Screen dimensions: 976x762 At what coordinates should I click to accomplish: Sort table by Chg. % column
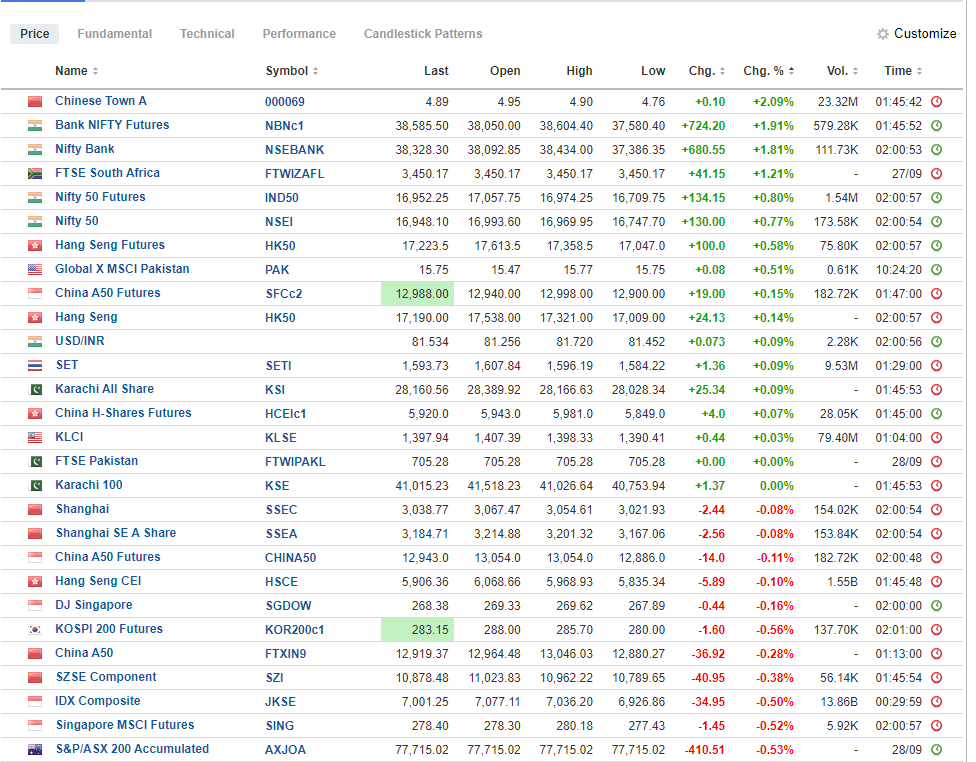(x=769, y=71)
